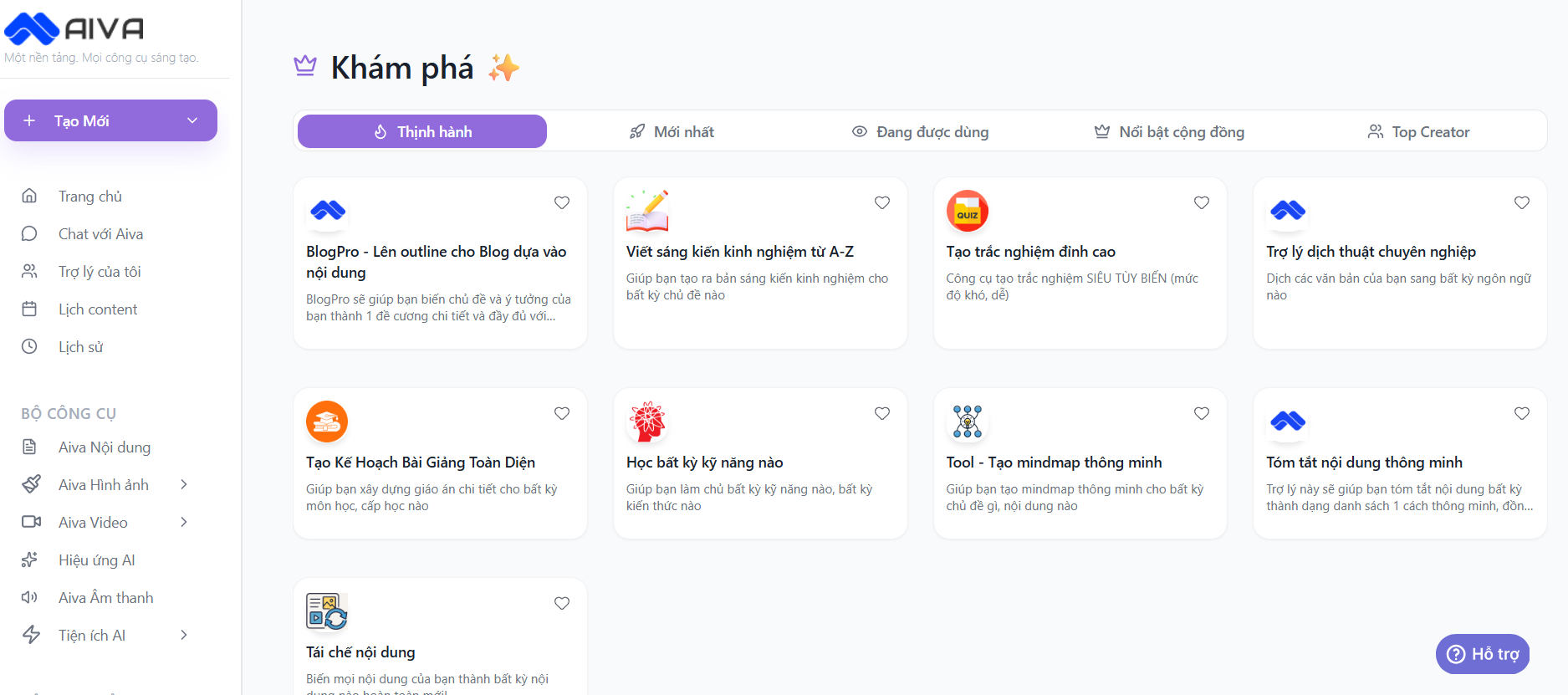Image resolution: width=1568 pixels, height=695 pixels.
Task: Expand the Tiện ích AI submenu chevron
Action: pos(184,636)
